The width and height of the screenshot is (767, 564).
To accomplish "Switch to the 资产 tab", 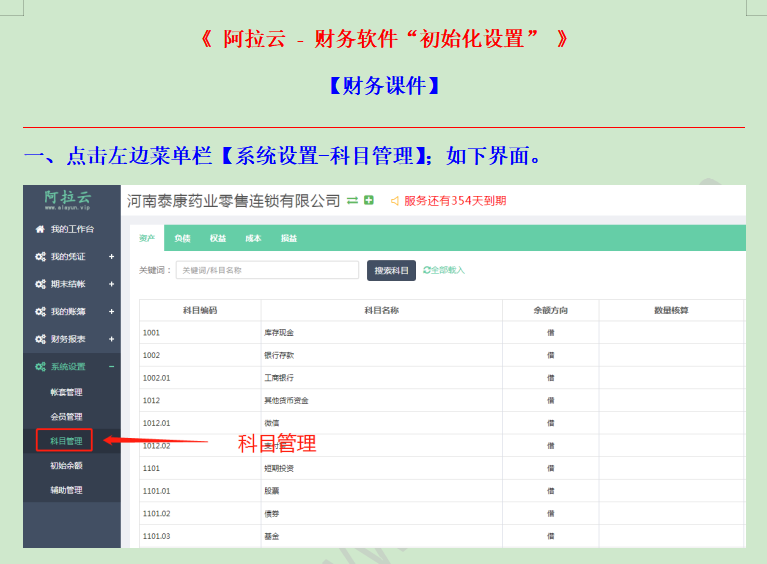I will (147, 238).
